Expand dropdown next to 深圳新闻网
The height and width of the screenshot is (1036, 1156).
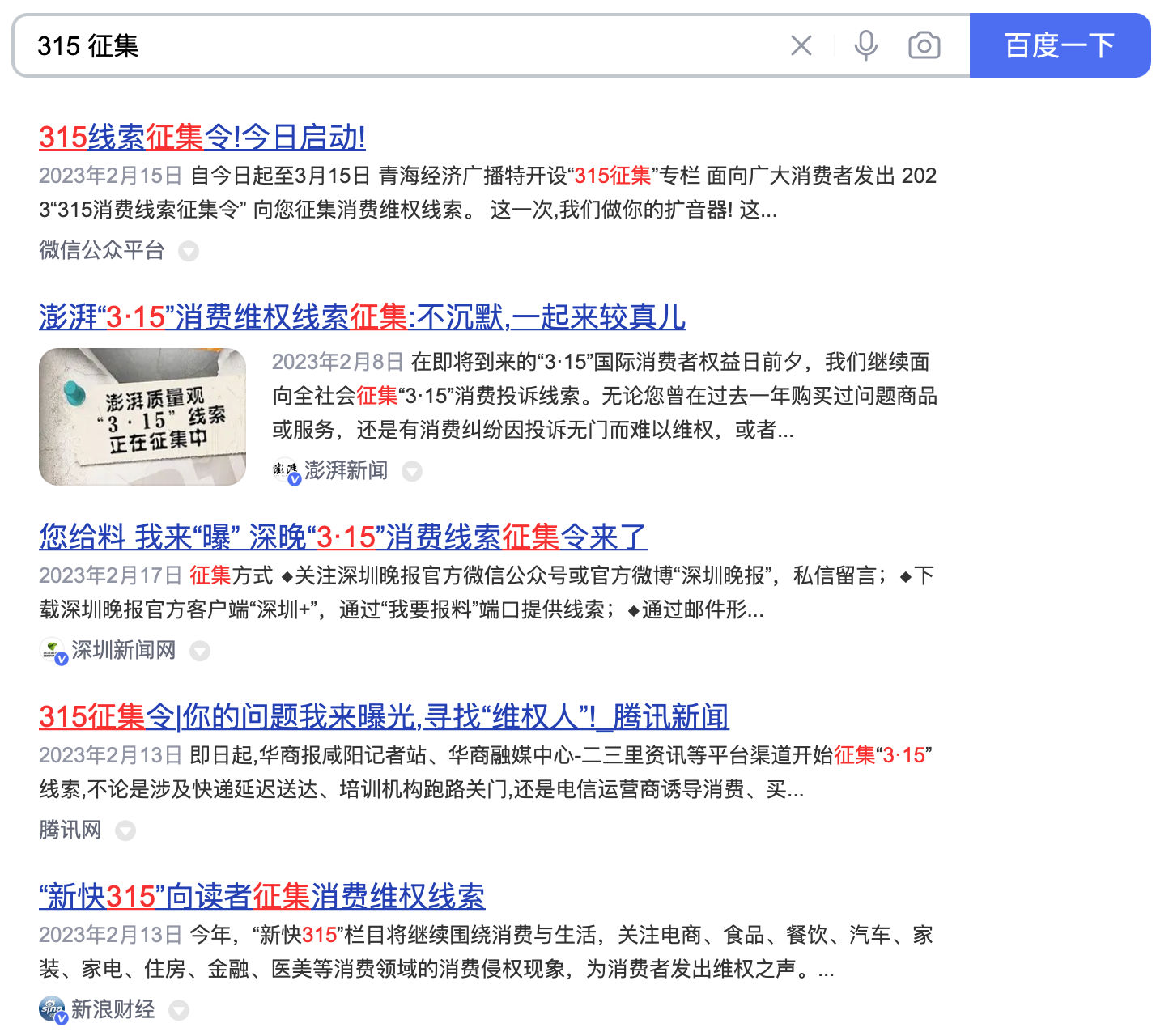(x=200, y=651)
